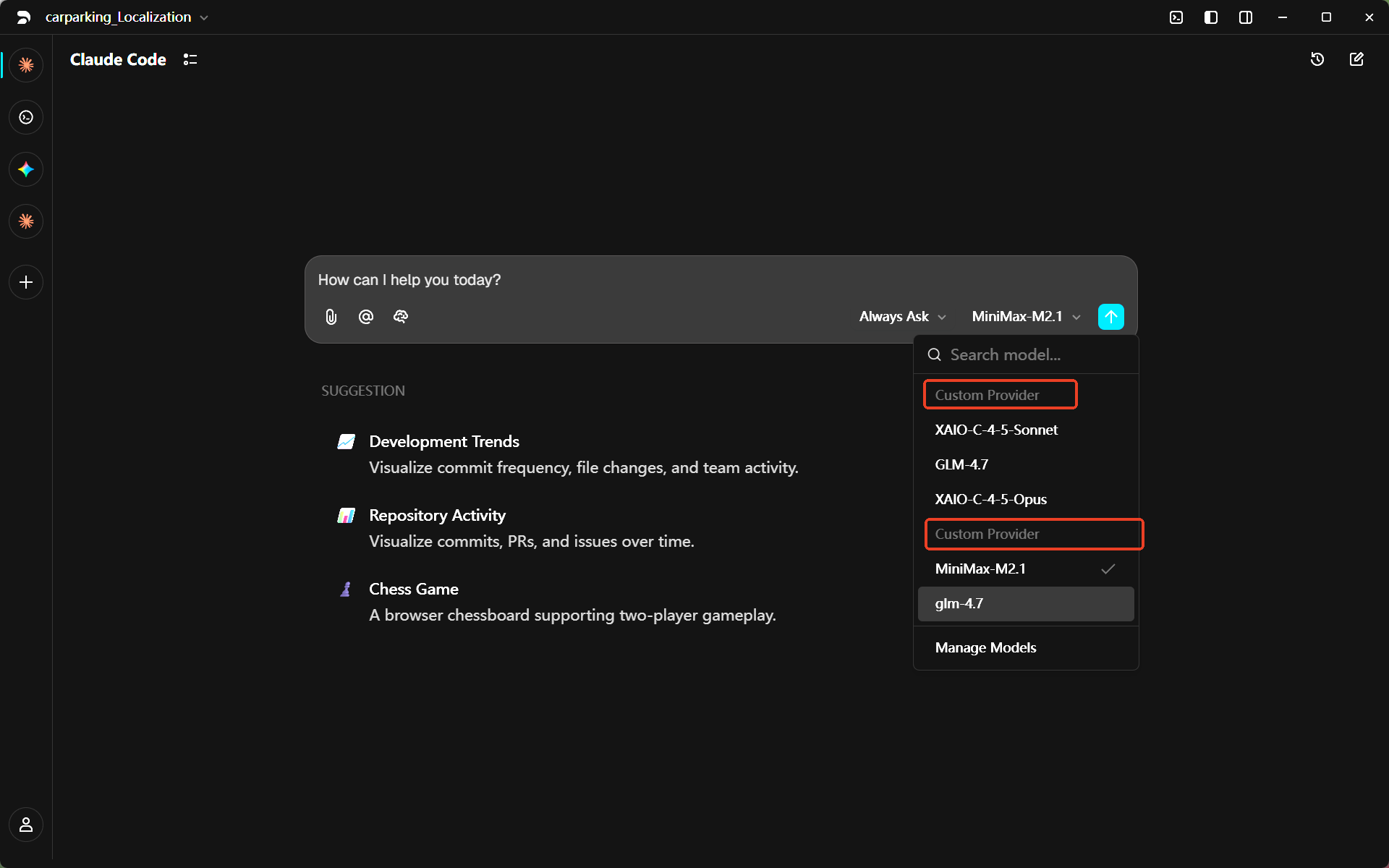Click the Claude Code title text

tap(118, 59)
